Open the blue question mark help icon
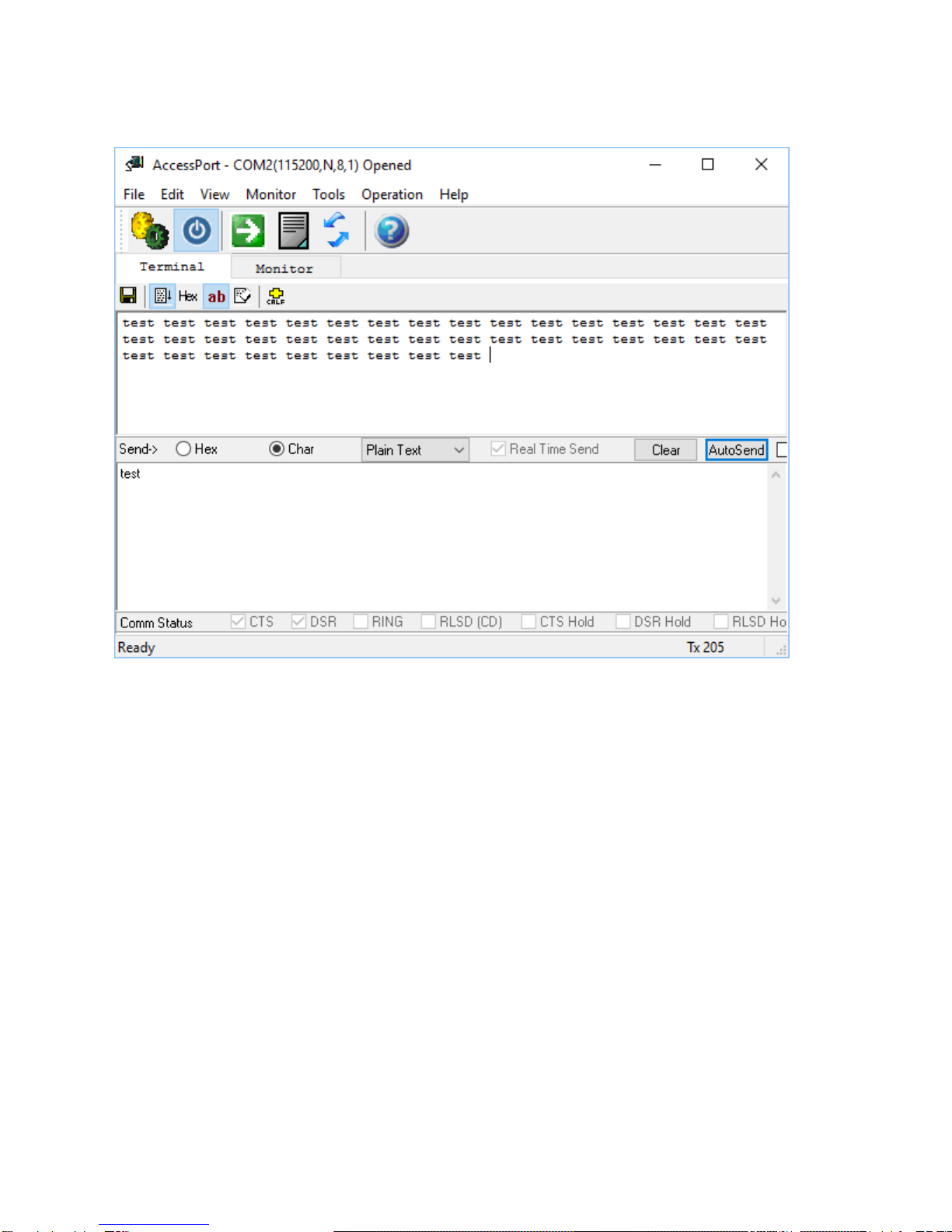The image size is (952, 1232). 392,231
